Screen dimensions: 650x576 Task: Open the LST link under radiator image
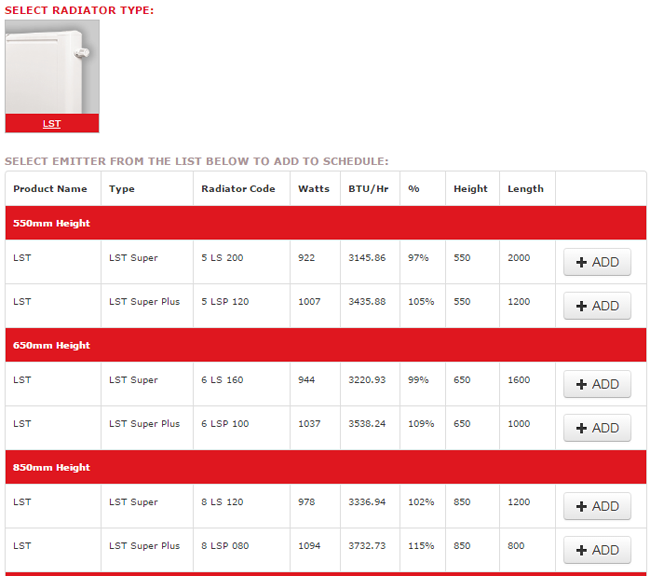click(52, 124)
